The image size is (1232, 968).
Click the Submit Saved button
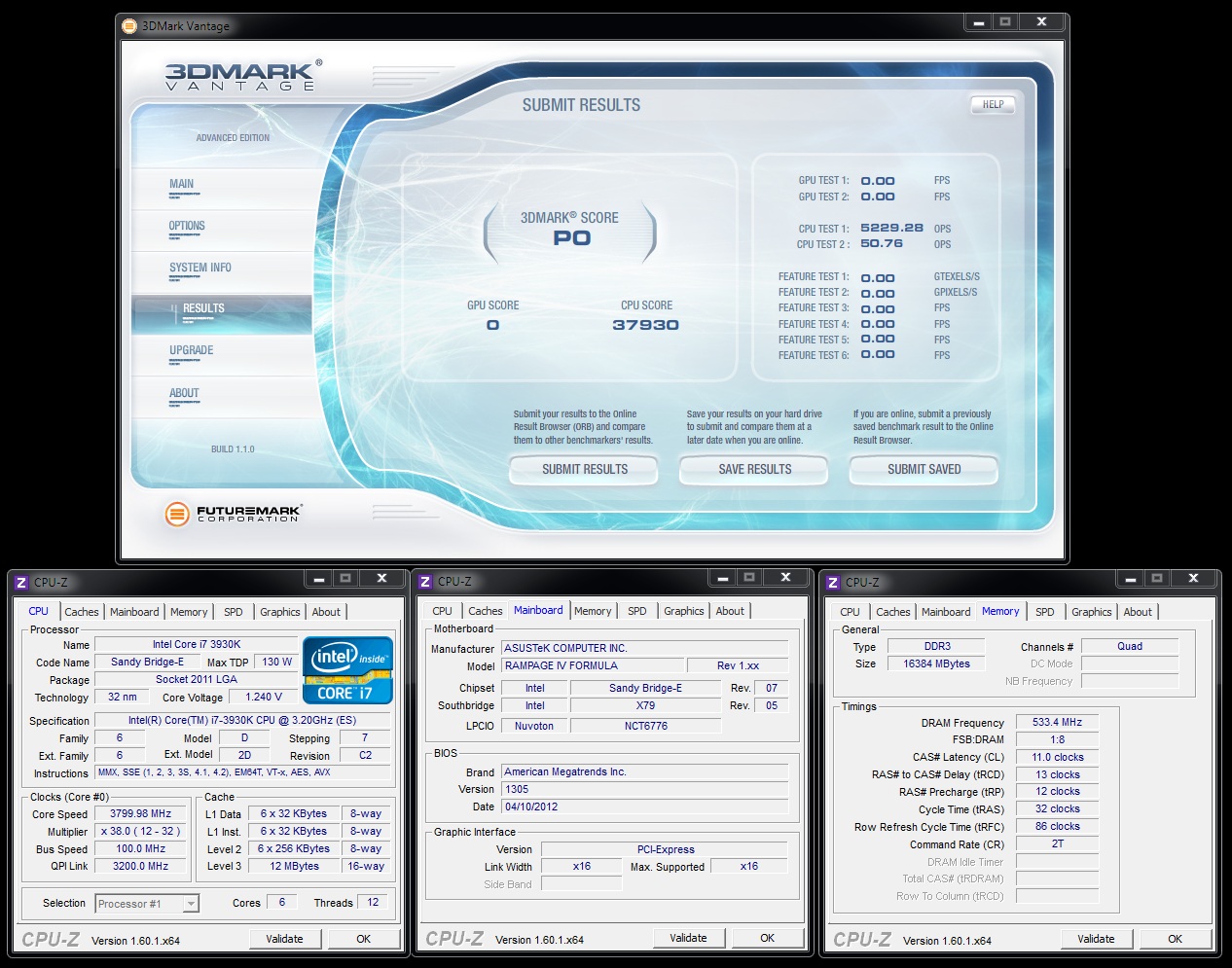coord(924,469)
